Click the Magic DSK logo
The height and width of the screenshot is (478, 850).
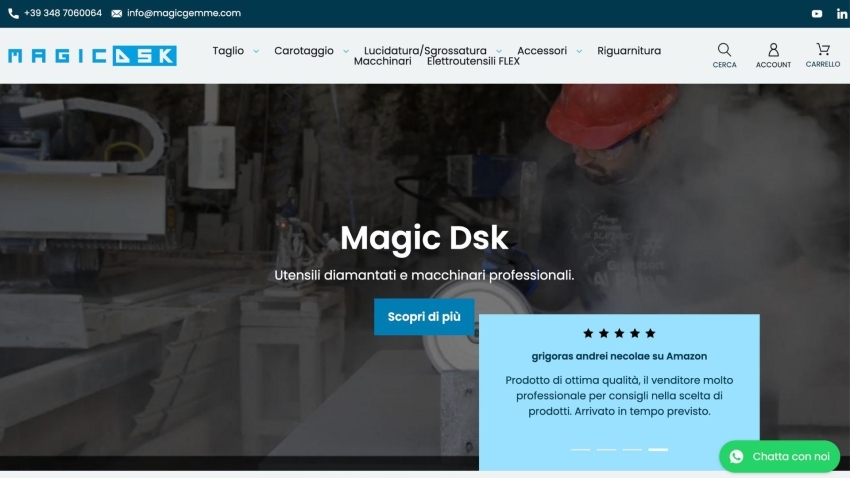click(92, 56)
